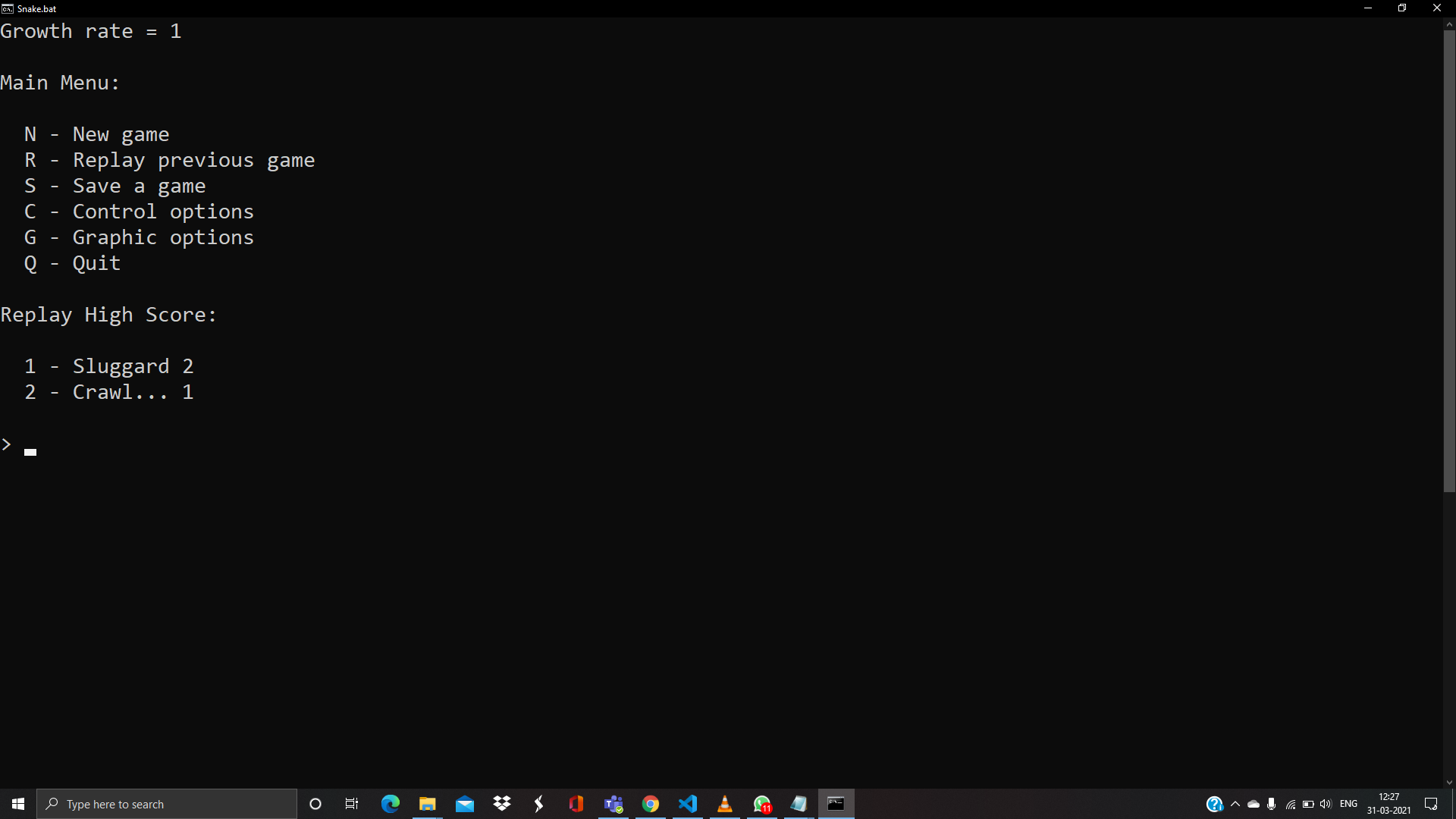Open Wi-Fi network settings in the tray
This screenshot has height=819, width=1456.
1290,804
